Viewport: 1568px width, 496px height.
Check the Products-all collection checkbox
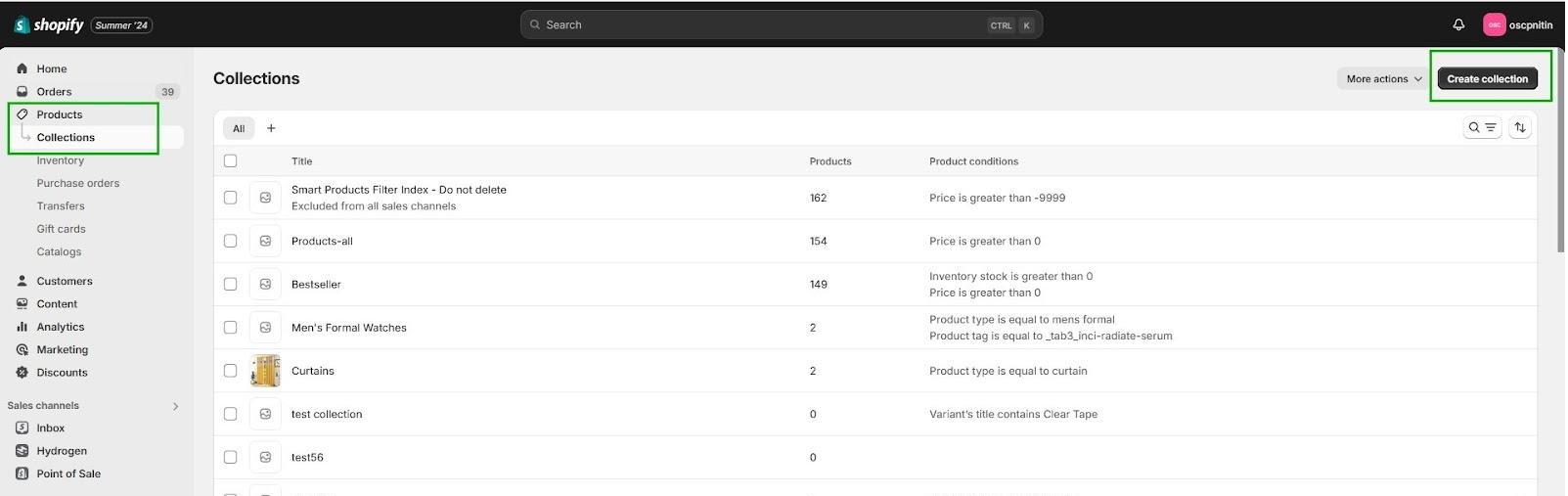231,241
